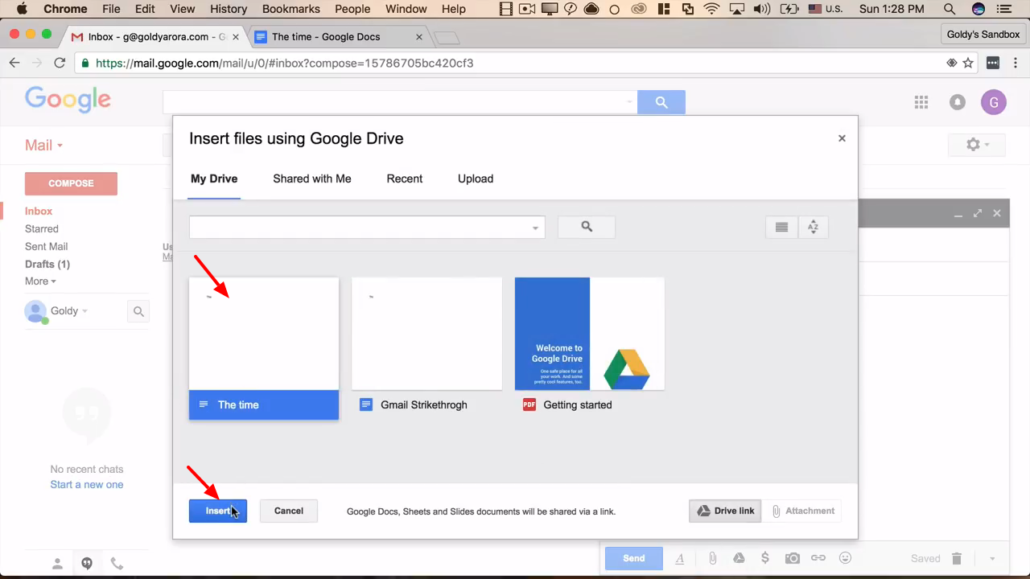Open the My Drive tab
Viewport: 1030px width, 579px height.
click(214, 179)
